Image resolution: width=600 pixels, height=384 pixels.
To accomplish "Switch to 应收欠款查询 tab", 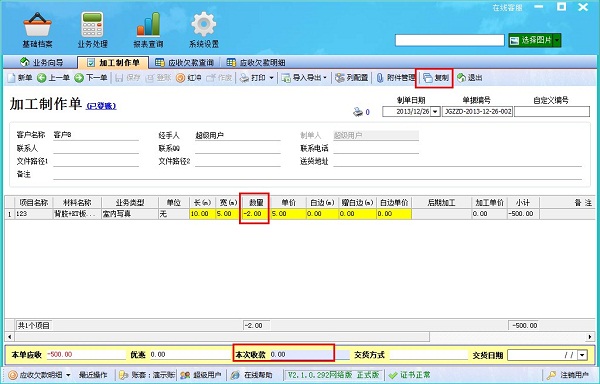I will tap(184, 62).
